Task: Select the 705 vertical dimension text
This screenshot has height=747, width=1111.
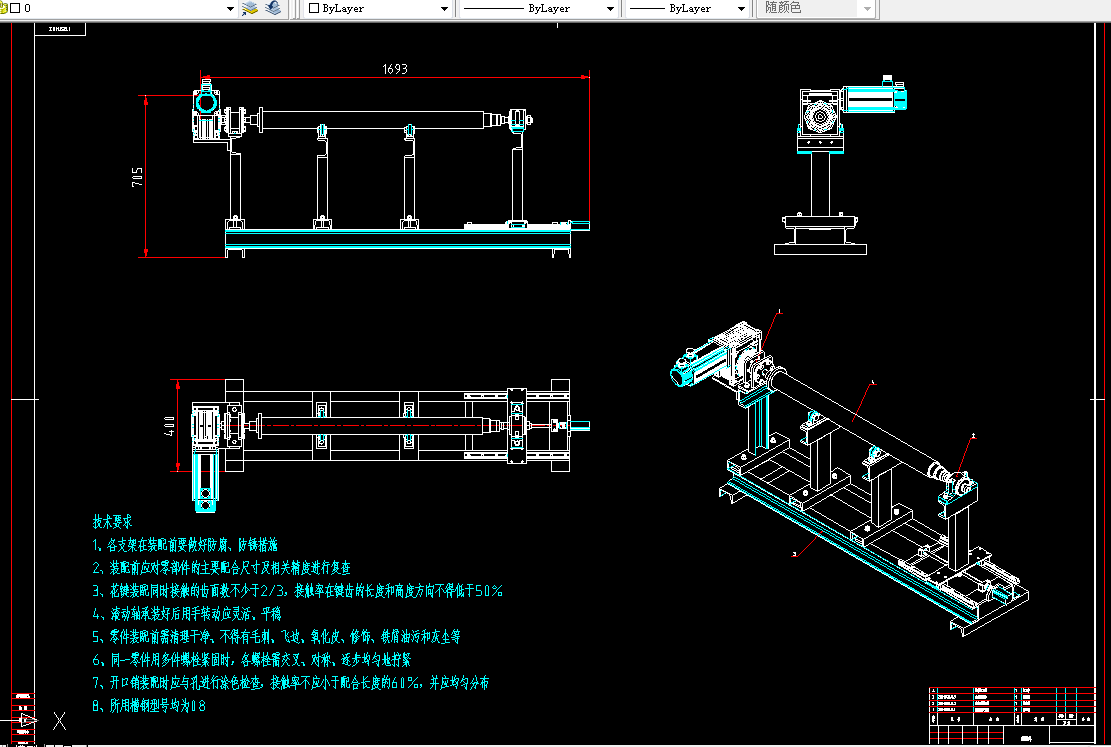Action: point(137,177)
